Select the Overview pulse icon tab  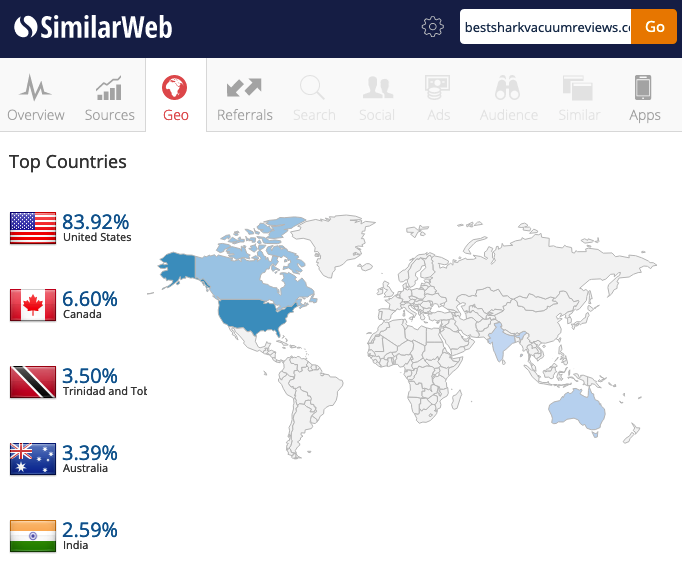tap(36, 97)
